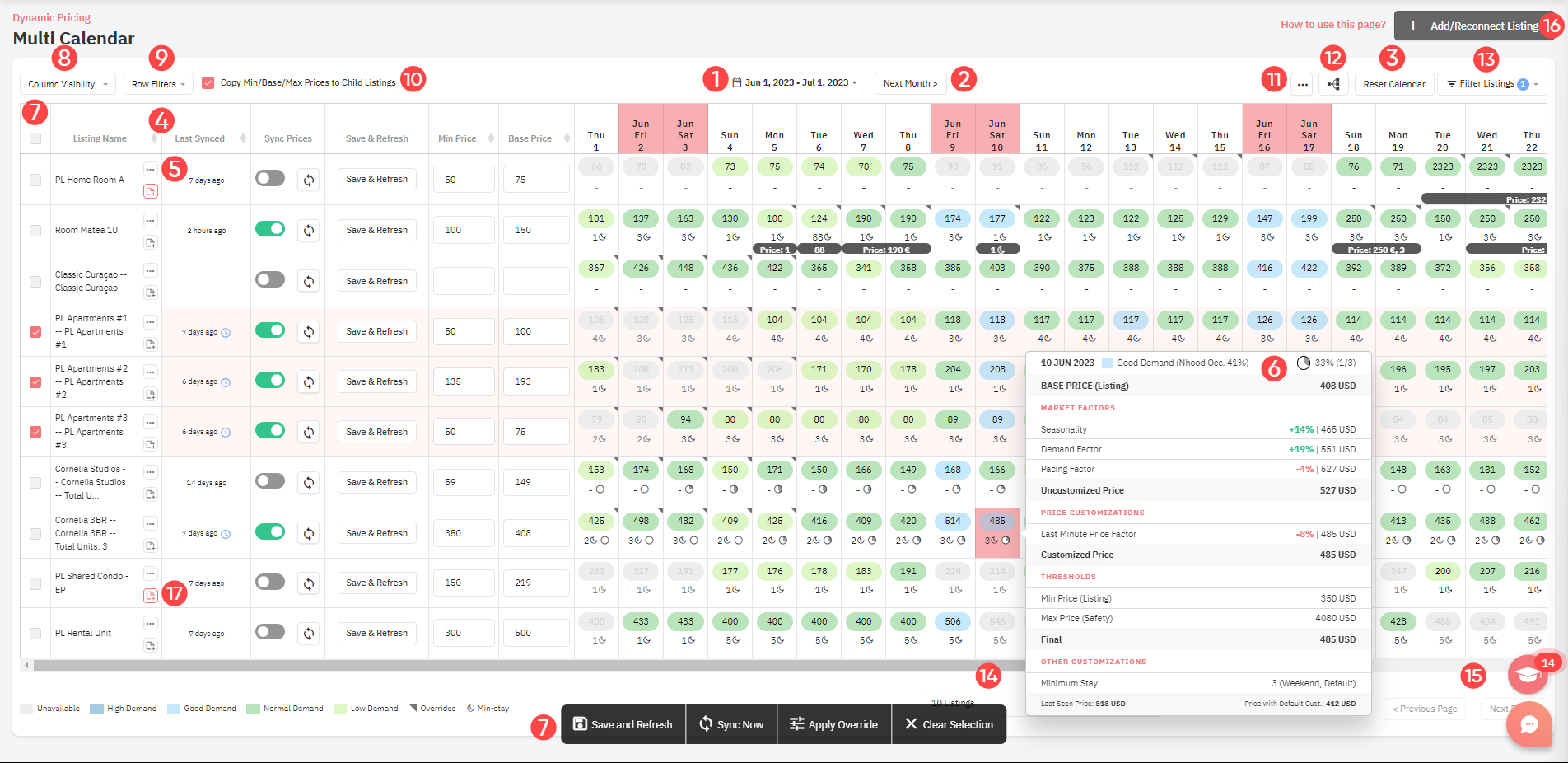Enable Sync Prices toggle for PL Home Room A
This screenshot has height=763, width=1568.
(270, 178)
